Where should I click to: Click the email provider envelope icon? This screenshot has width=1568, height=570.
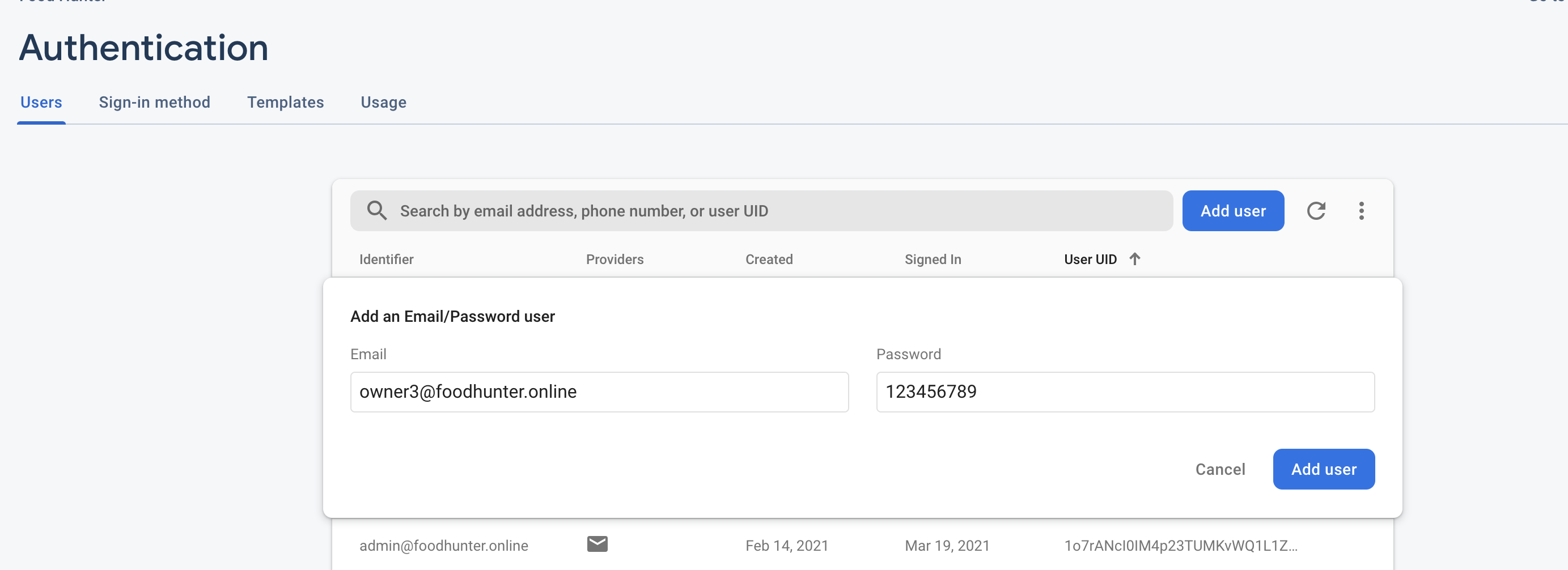coord(597,544)
